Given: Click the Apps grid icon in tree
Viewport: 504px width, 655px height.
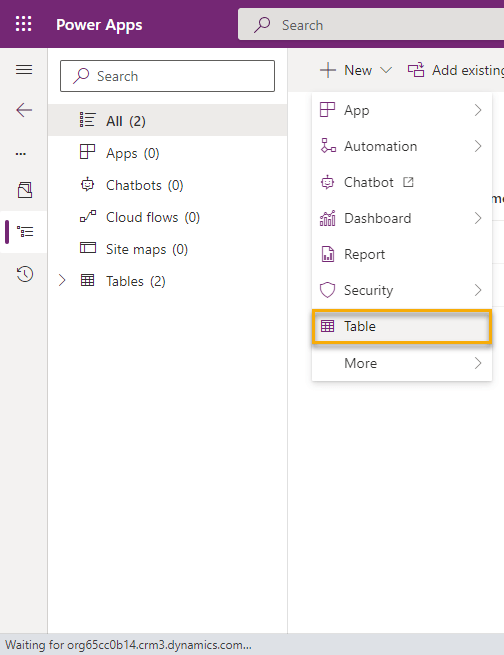Looking at the screenshot, I should pos(88,152).
